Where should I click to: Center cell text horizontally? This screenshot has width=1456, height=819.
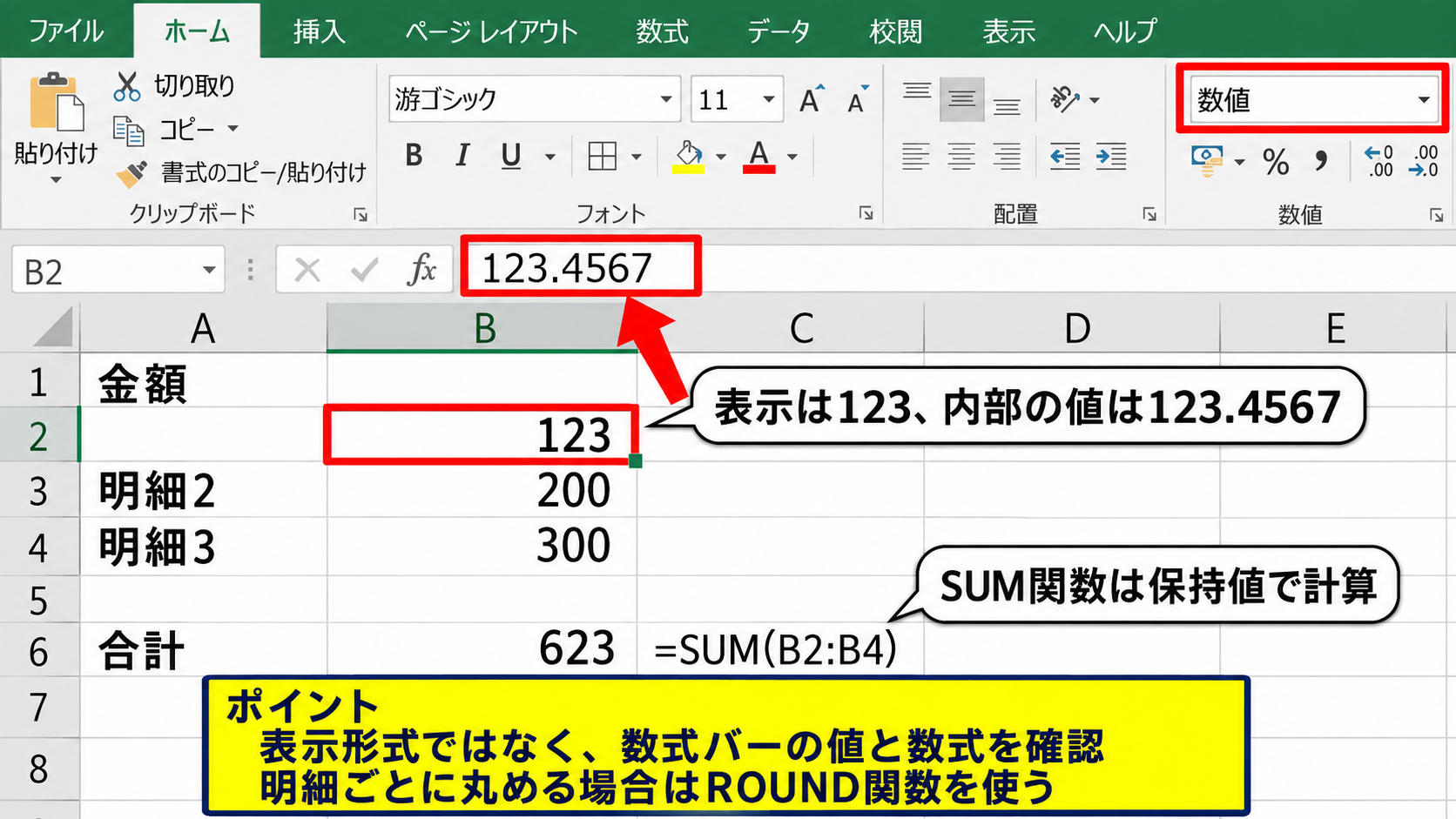(961, 157)
